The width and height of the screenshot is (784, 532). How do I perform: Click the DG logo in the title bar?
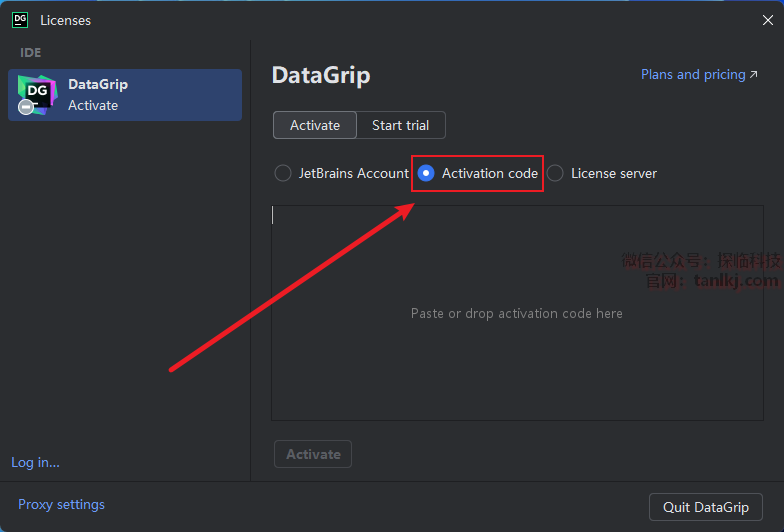pos(20,19)
